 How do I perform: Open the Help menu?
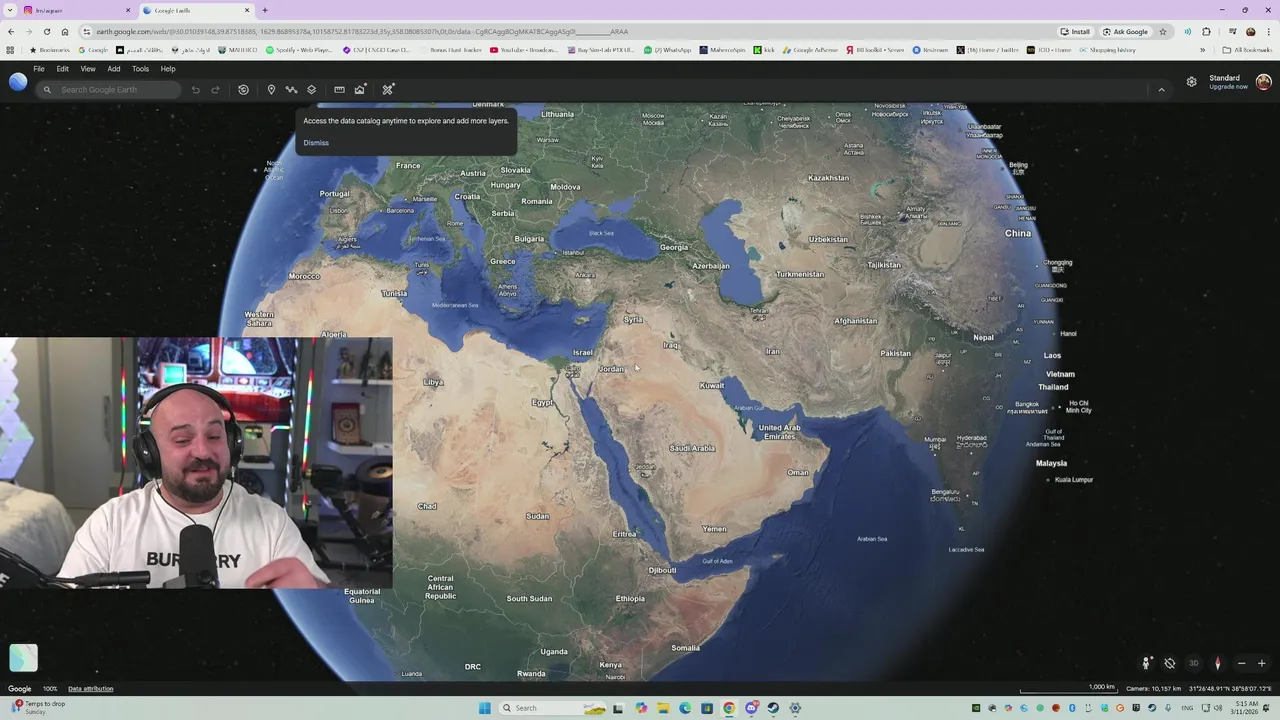click(x=168, y=69)
